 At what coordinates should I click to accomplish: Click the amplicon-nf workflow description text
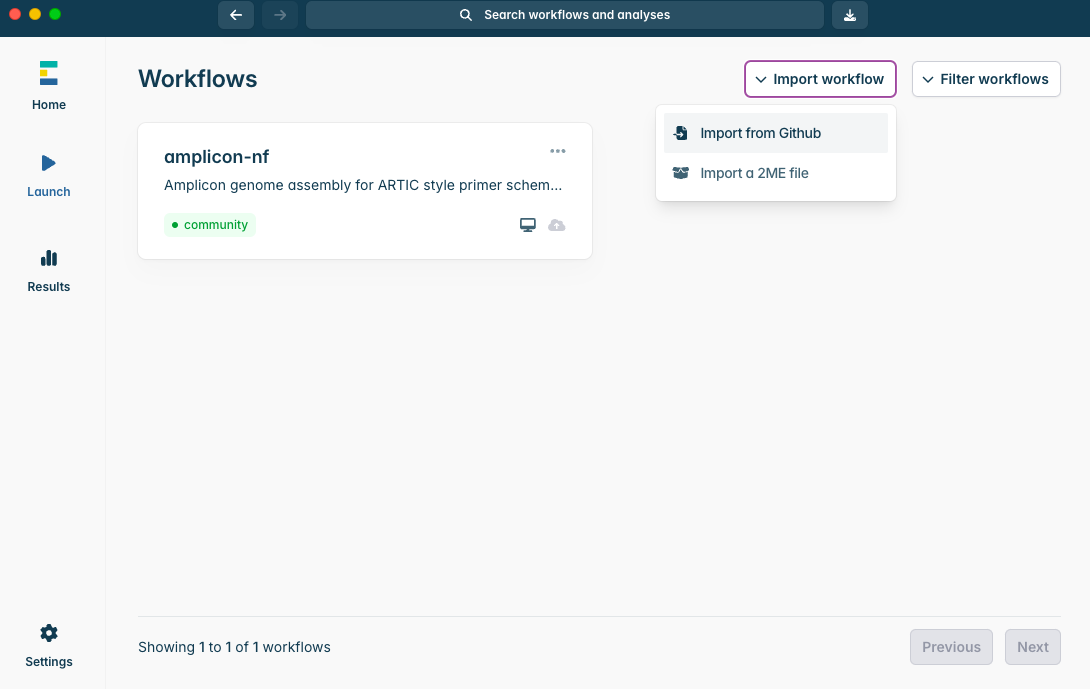coord(362,185)
